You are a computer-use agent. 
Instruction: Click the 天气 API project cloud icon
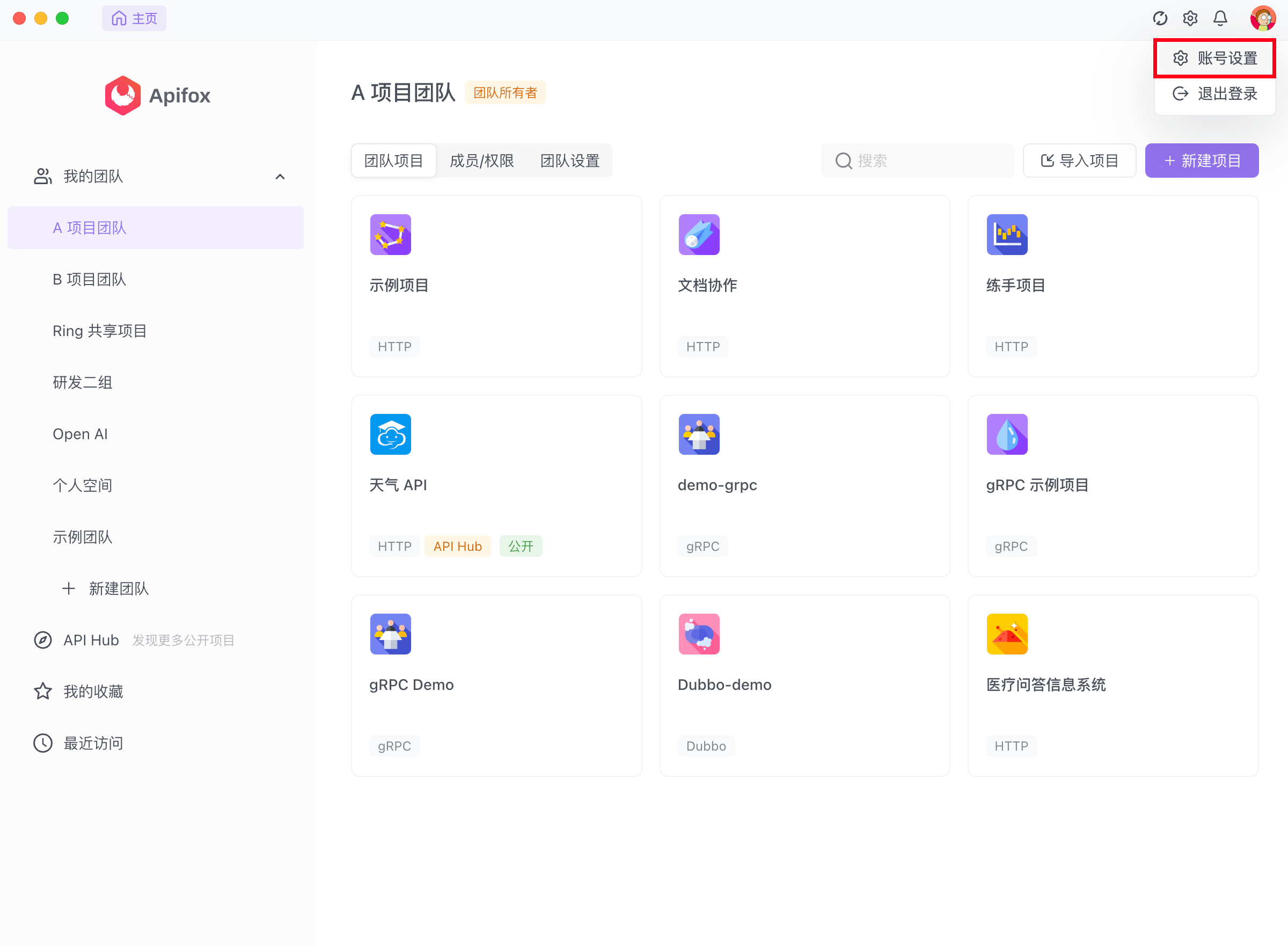point(390,434)
